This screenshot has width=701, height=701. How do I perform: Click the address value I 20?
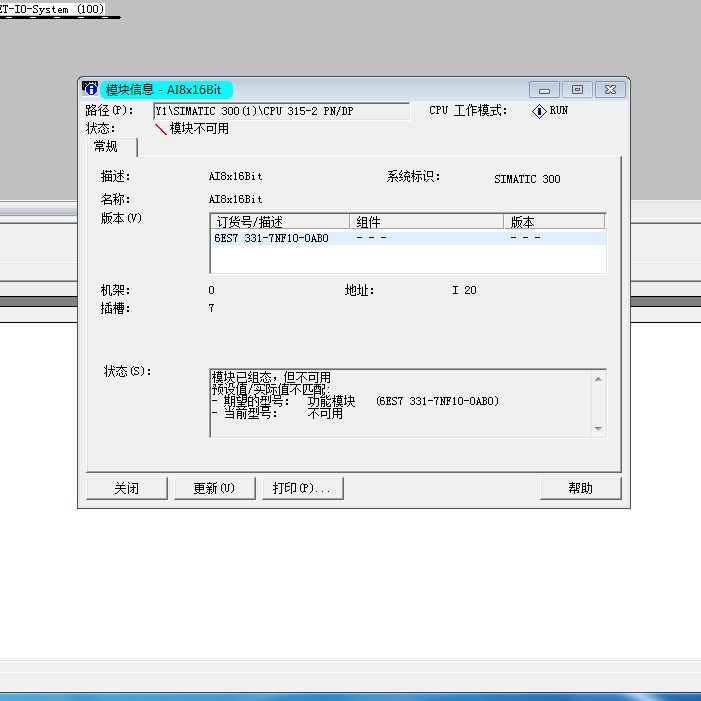[x=465, y=290]
